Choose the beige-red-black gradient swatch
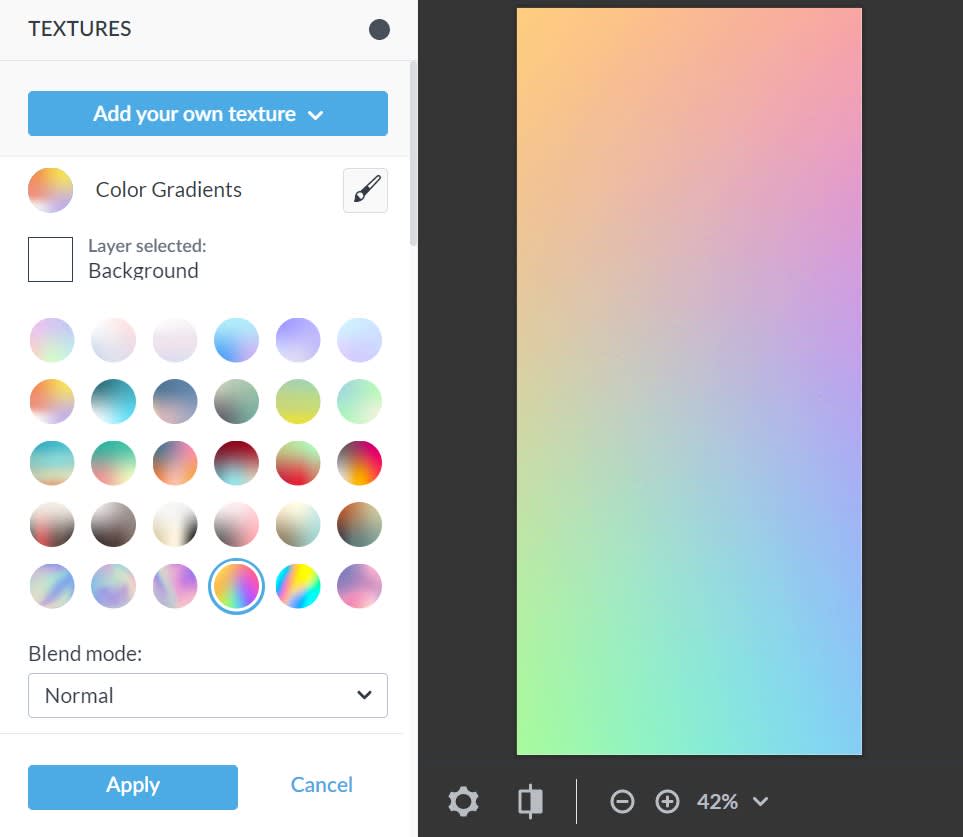This screenshot has height=837, width=963. pos(52,524)
